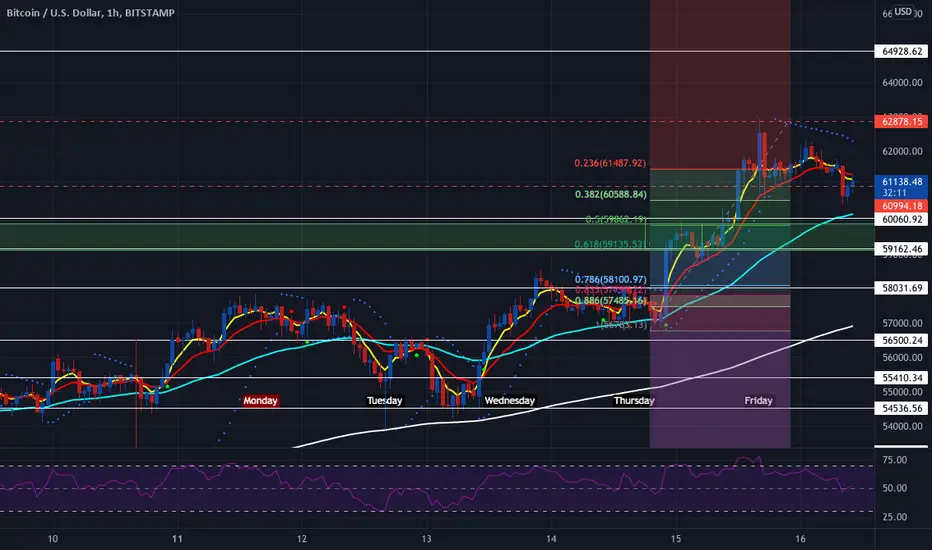Image resolution: width=932 pixels, height=550 pixels.
Task: Click date 13 on the time axis
Action: [426, 539]
